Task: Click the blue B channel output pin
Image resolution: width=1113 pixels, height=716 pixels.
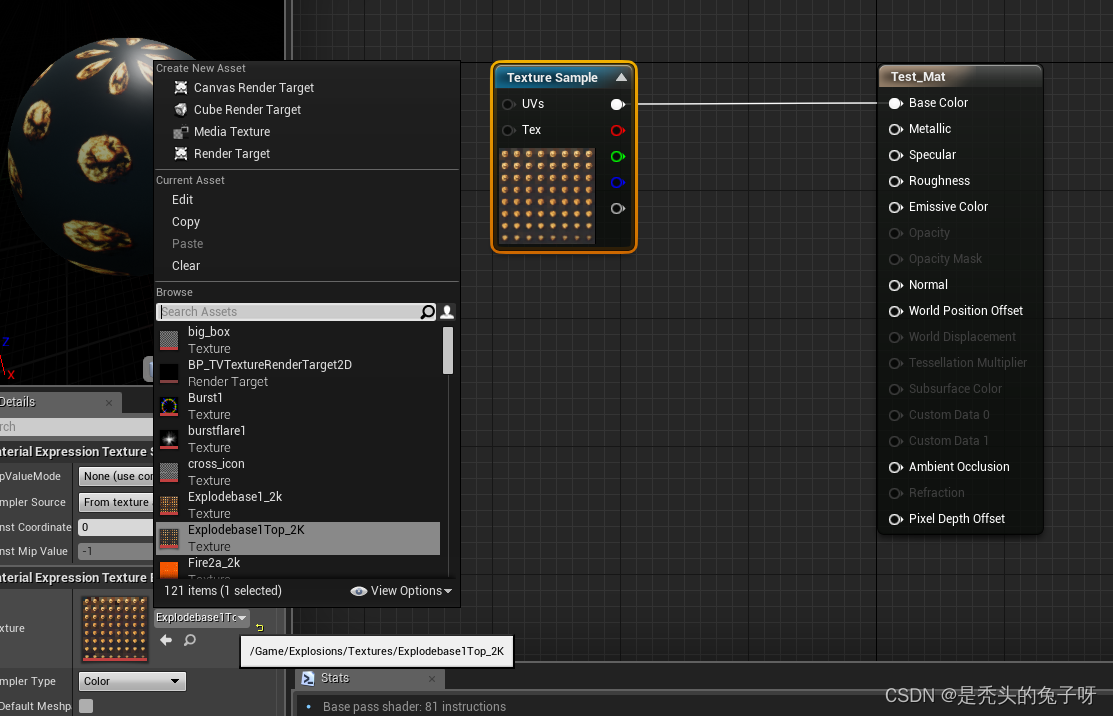Action: 617,182
